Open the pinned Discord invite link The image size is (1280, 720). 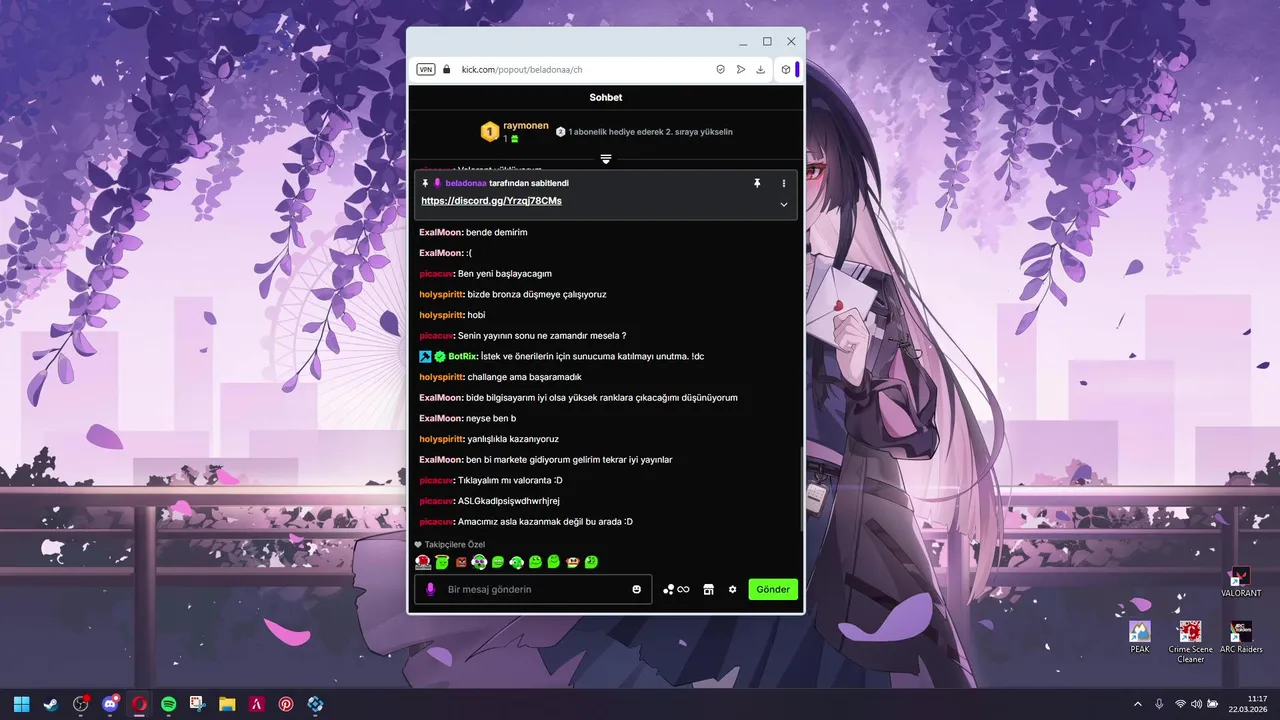click(491, 201)
